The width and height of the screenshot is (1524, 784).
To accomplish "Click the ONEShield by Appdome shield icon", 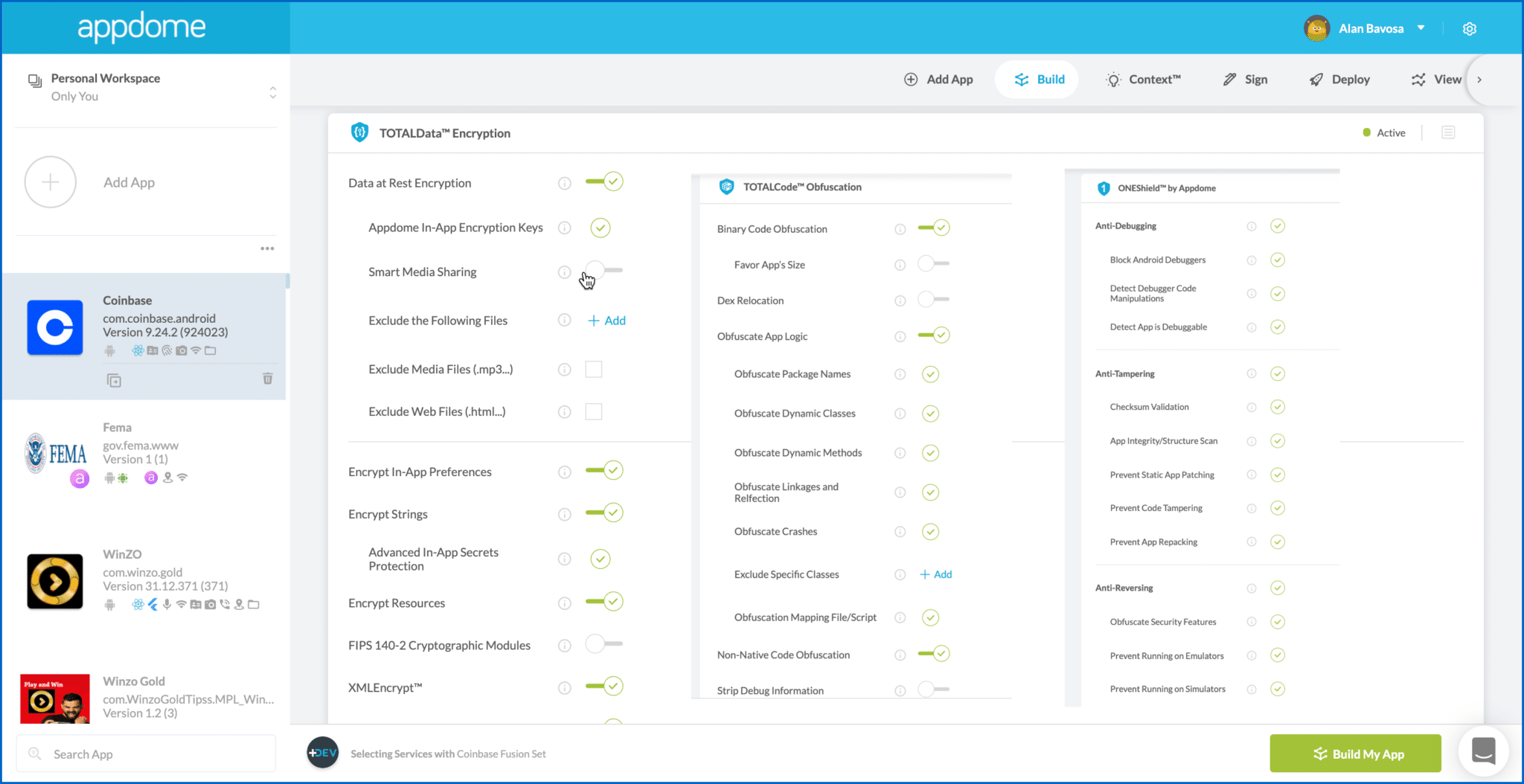I will 1103,187.
